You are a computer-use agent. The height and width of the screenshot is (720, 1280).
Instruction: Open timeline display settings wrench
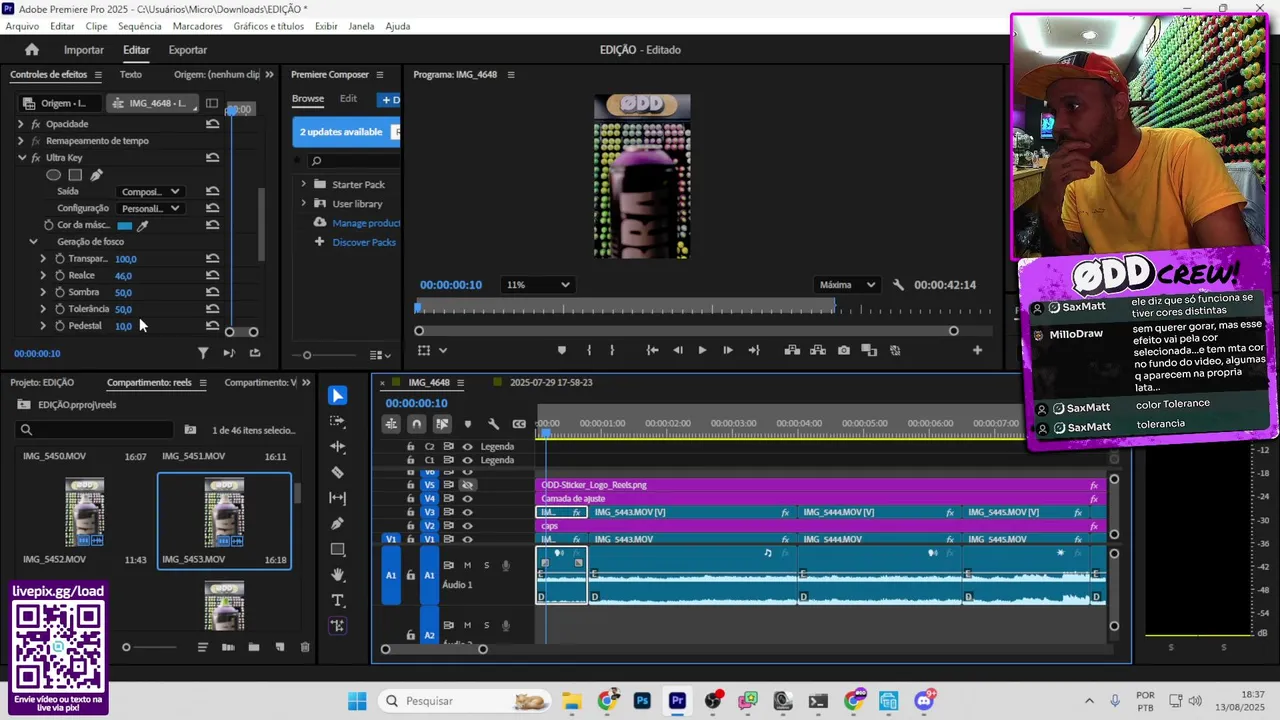[x=493, y=424]
